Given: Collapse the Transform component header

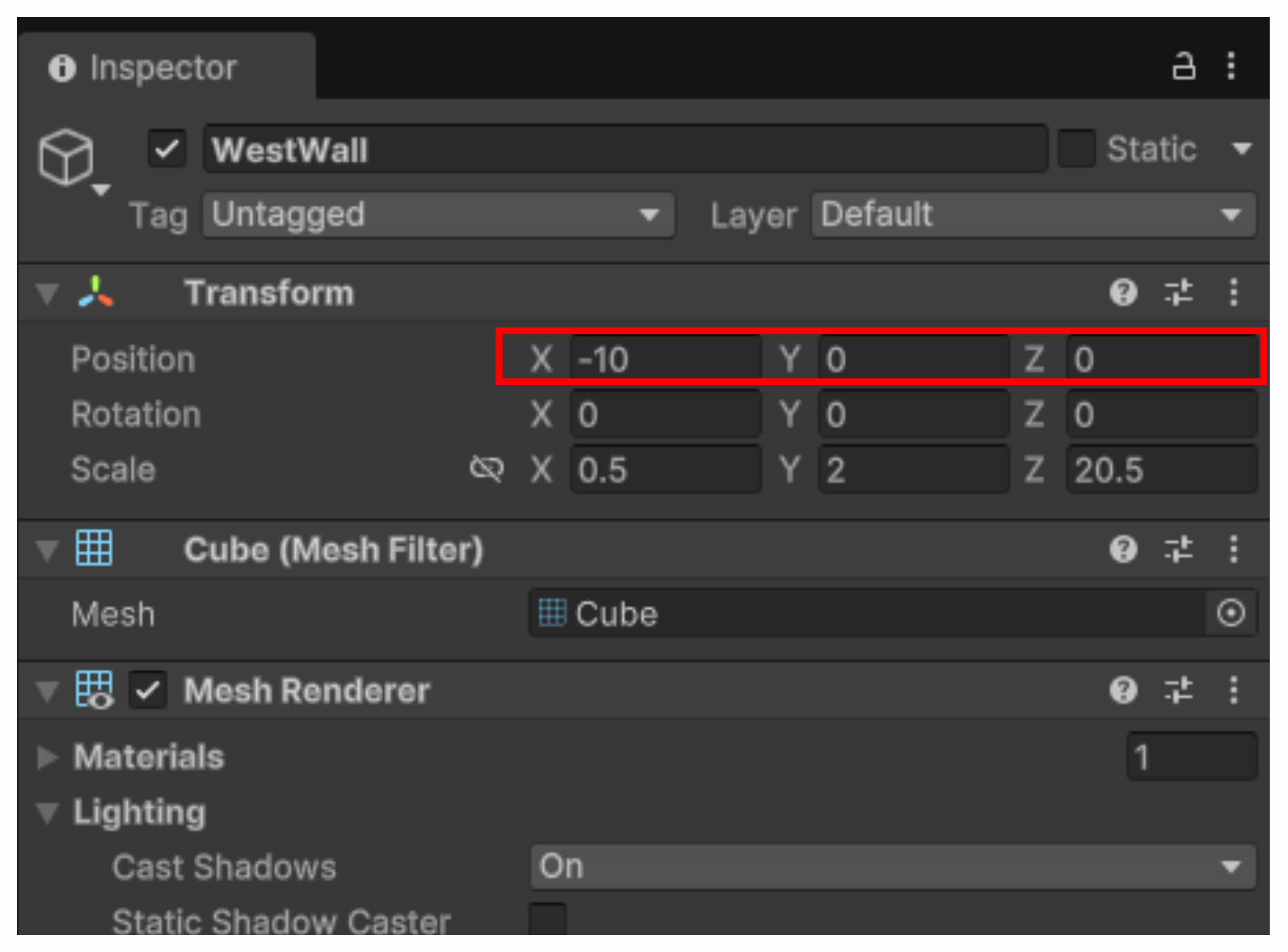Looking at the screenshot, I should [x=47, y=293].
